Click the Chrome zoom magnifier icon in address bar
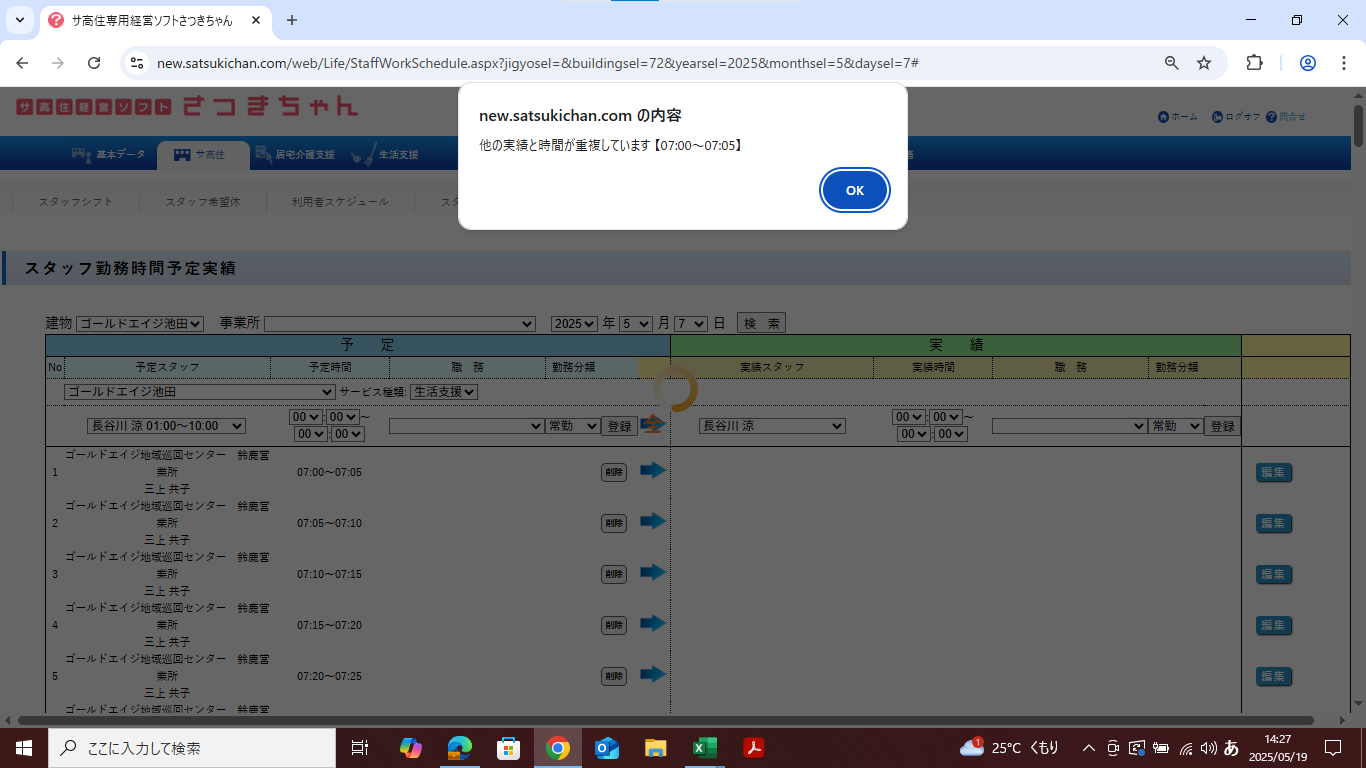Image resolution: width=1366 pixels, height=768 pixels. (x=1172, y=63)
